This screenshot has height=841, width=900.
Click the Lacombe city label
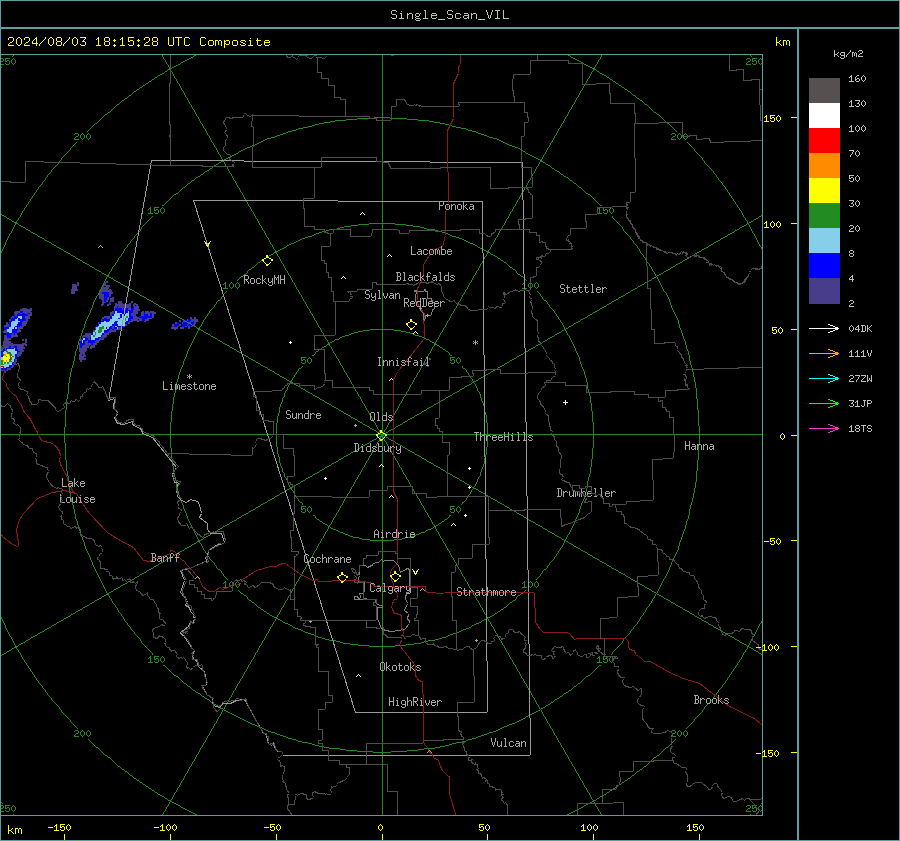coord(431,251)
